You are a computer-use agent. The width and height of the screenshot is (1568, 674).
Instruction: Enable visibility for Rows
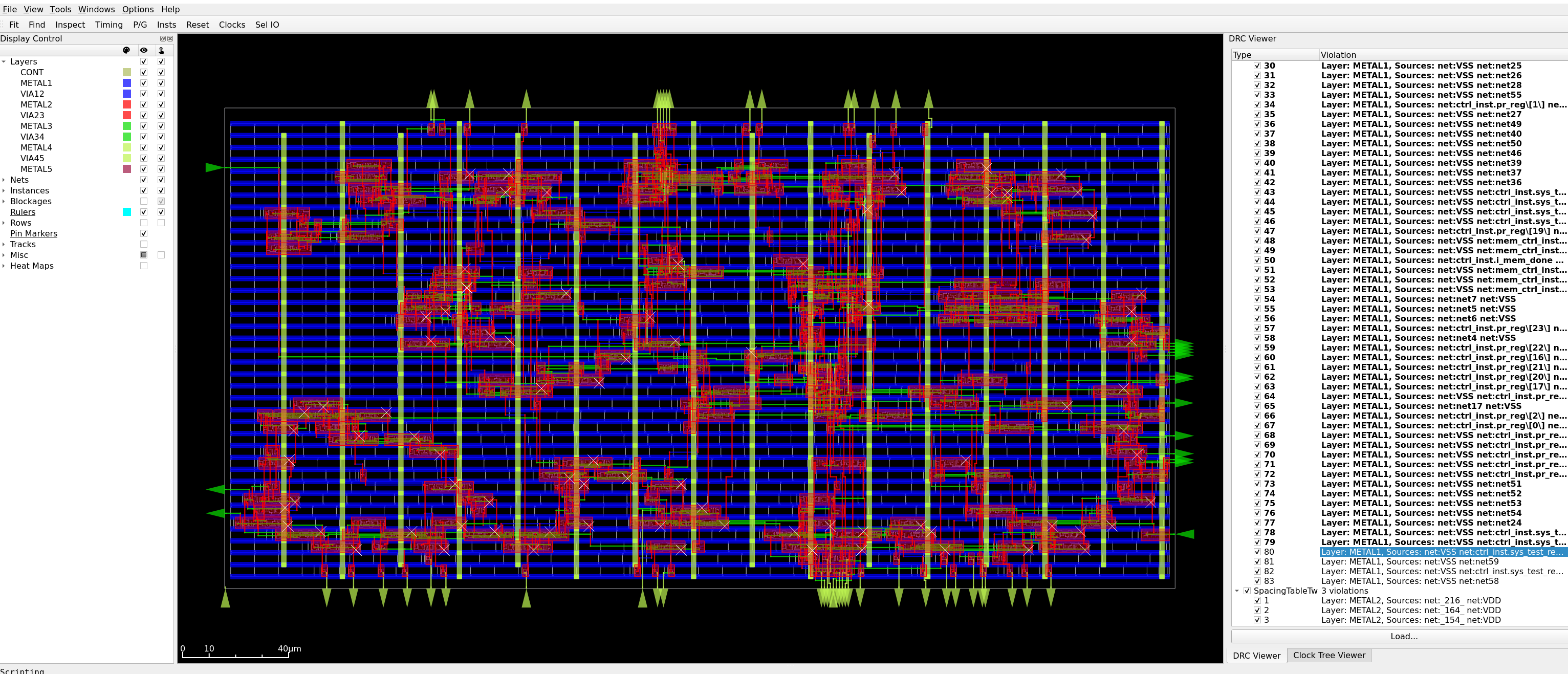click(x=144, y=223)
